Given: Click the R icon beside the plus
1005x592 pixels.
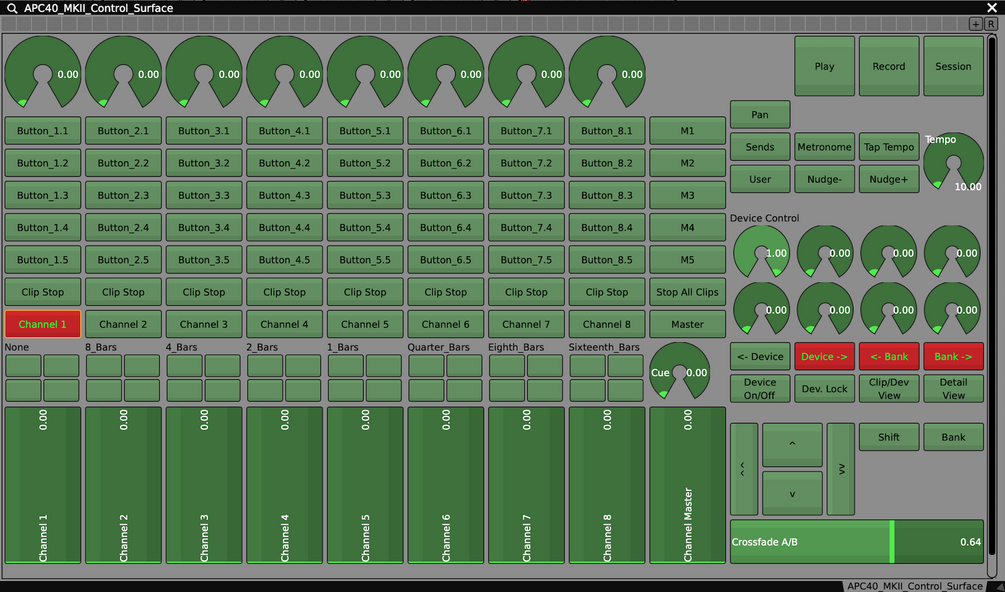Looking at the screenshot, I should pos(990,24).
